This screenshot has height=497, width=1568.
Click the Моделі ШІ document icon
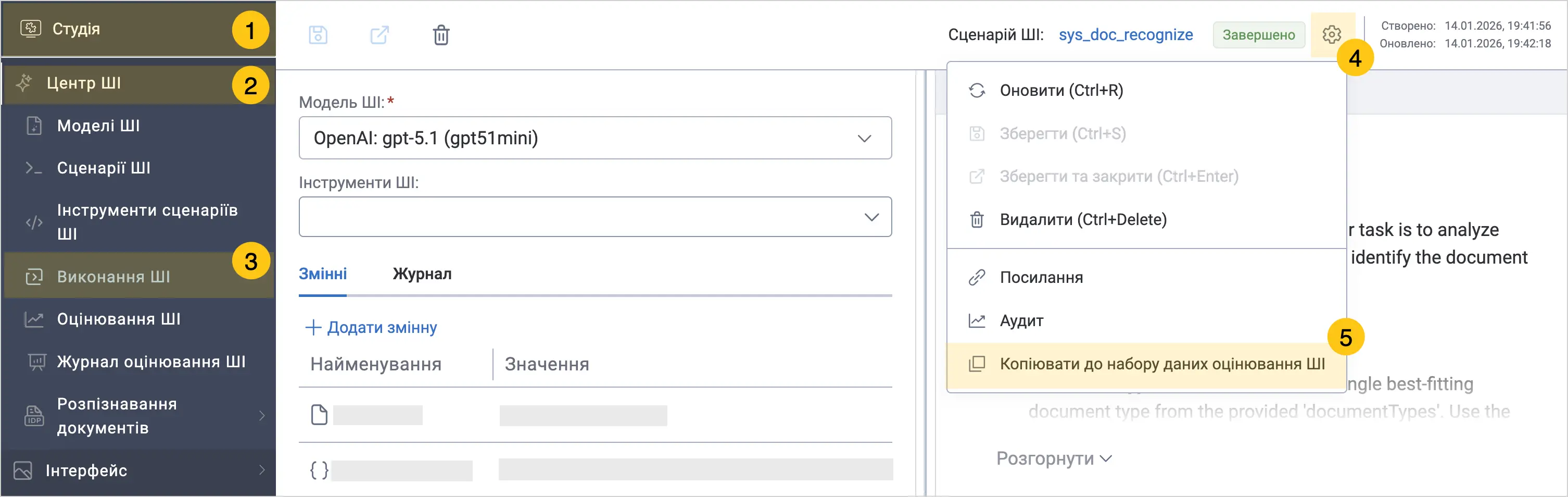(34, 126)
